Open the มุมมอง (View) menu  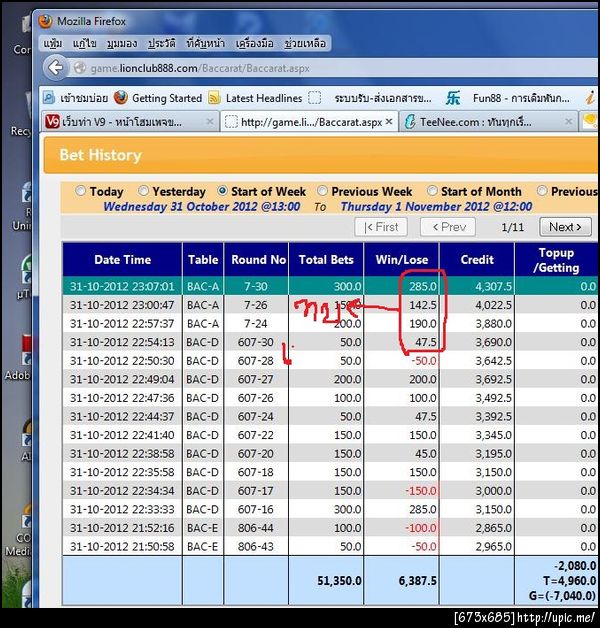pyautogui.click(x=122, y=43)
